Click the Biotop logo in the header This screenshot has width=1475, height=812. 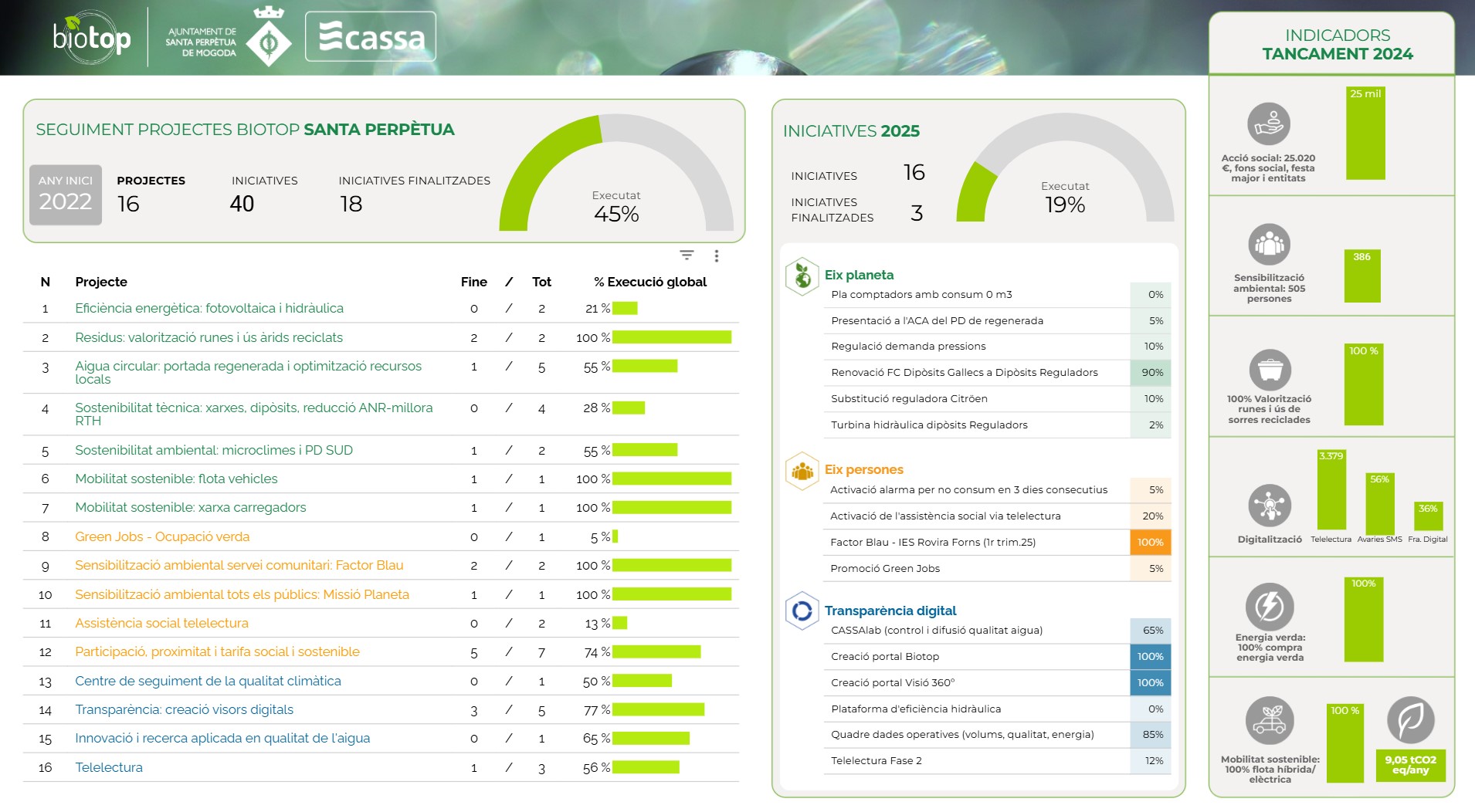pos(92,37)
